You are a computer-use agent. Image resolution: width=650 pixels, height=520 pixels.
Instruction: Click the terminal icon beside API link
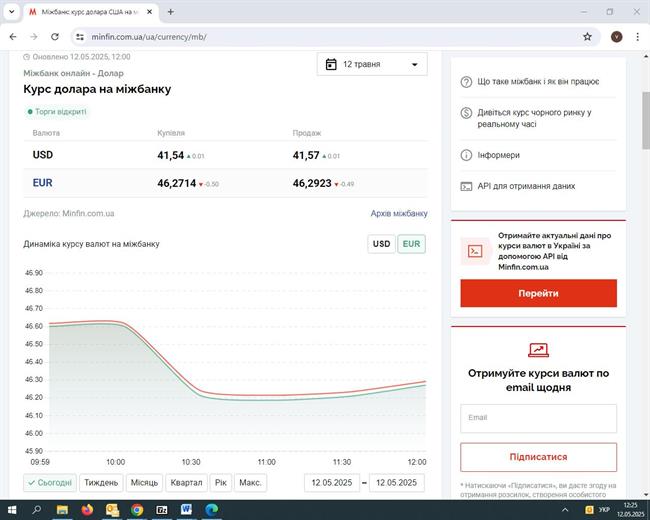(466, 187)
